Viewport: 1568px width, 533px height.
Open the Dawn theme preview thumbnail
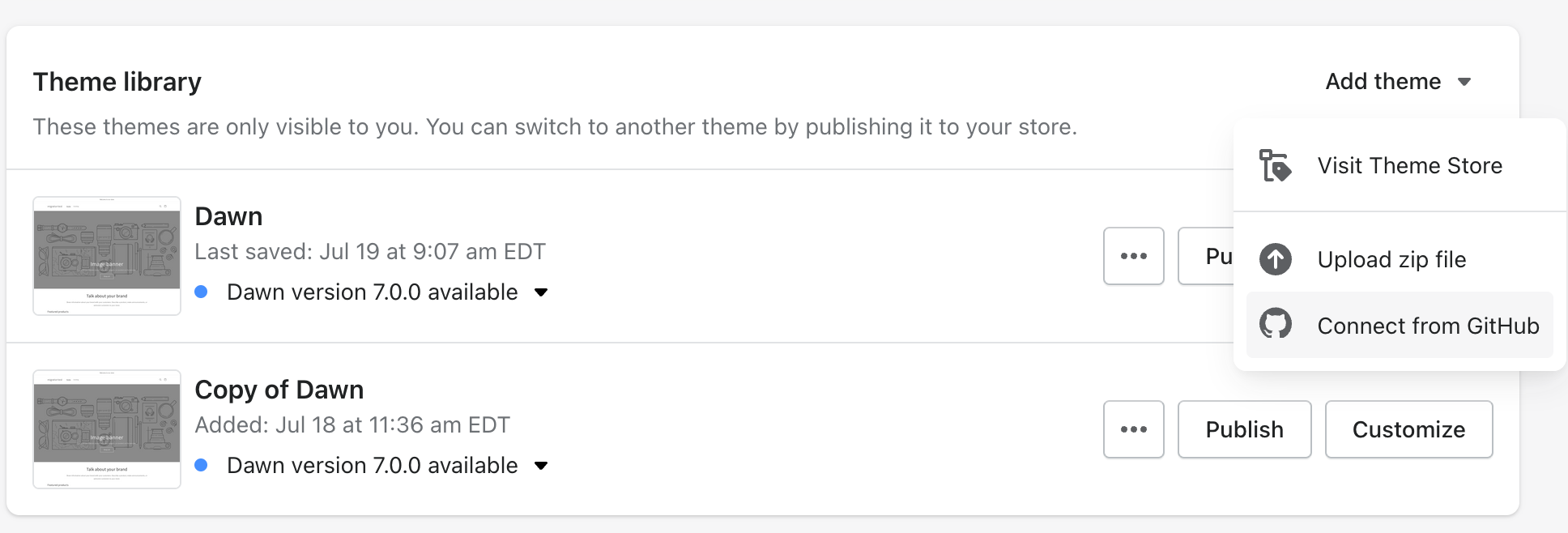tap(106, 256)
